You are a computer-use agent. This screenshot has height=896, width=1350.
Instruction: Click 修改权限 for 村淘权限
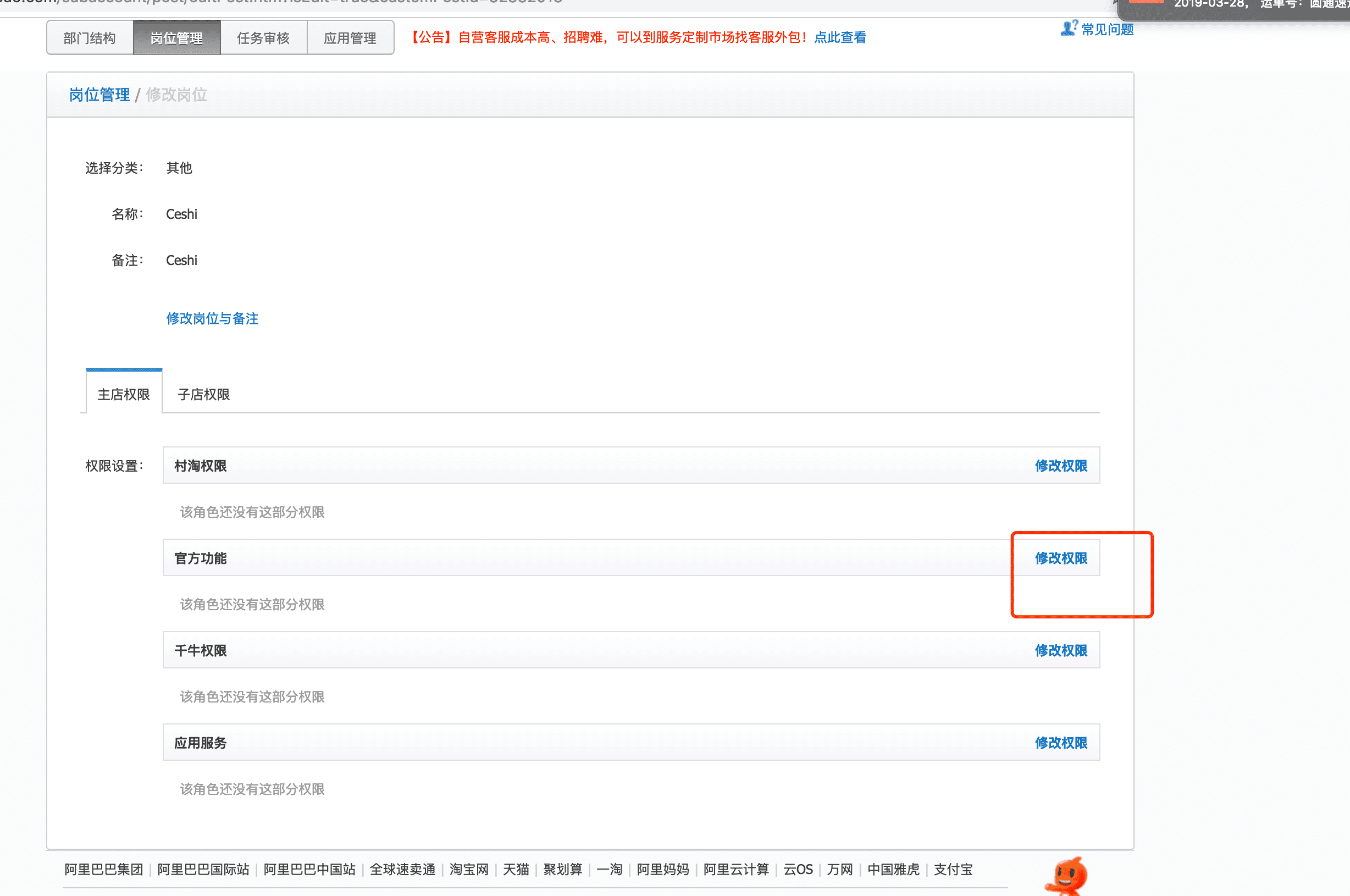click(x=1061, y=466)
